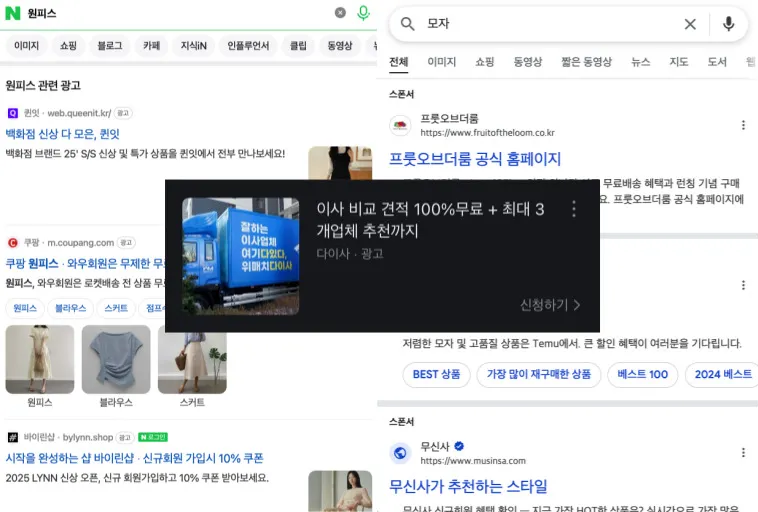The image size is (758, 512).
Task: Click the 쿠팡 red favicon
Action: click(x=13, y=243)
